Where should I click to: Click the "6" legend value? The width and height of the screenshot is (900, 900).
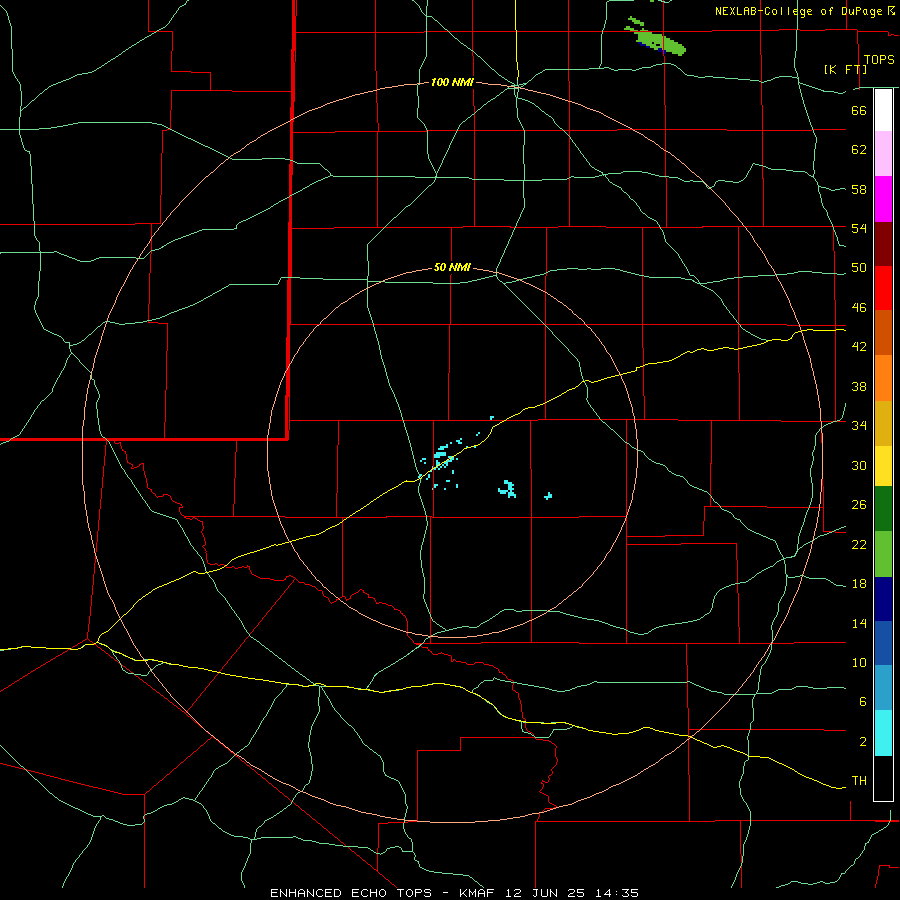click(863, 702)
